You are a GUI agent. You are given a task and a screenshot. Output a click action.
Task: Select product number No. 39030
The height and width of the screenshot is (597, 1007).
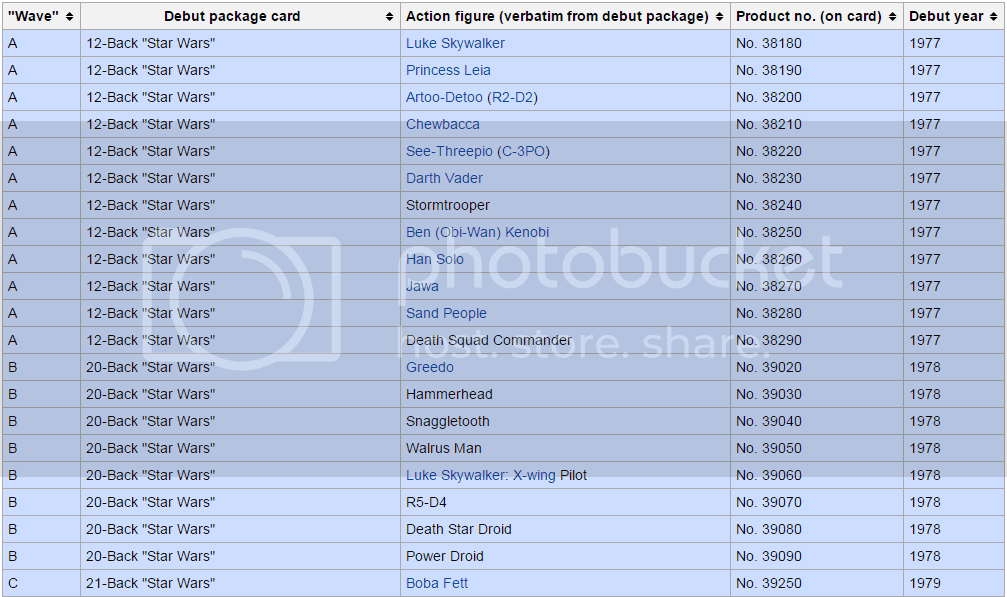coord(769,394)
